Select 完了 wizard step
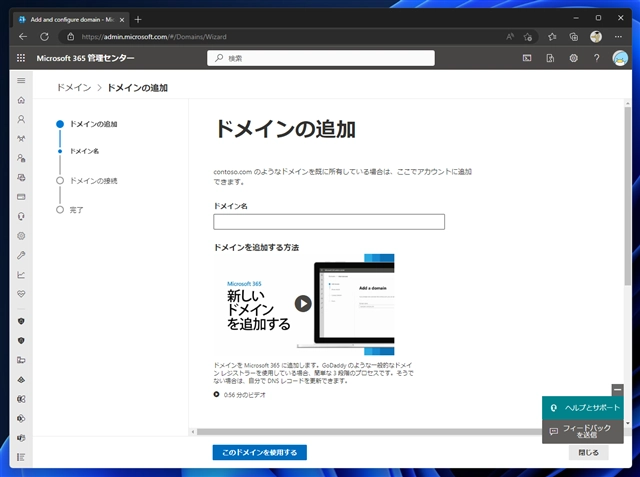The image size is (640, 477). click(76, 210)
